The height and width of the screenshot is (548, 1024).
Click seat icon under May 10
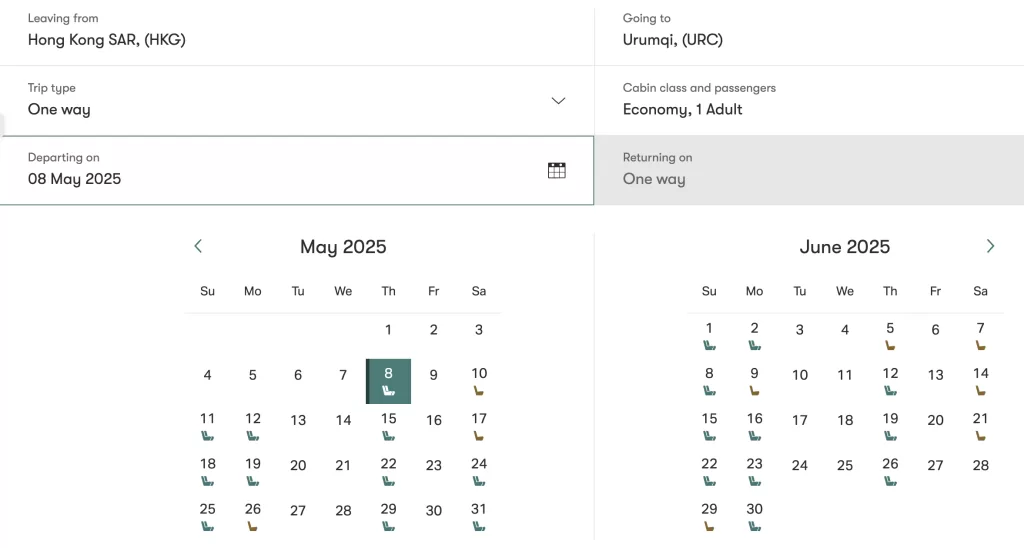click(479, 391)
